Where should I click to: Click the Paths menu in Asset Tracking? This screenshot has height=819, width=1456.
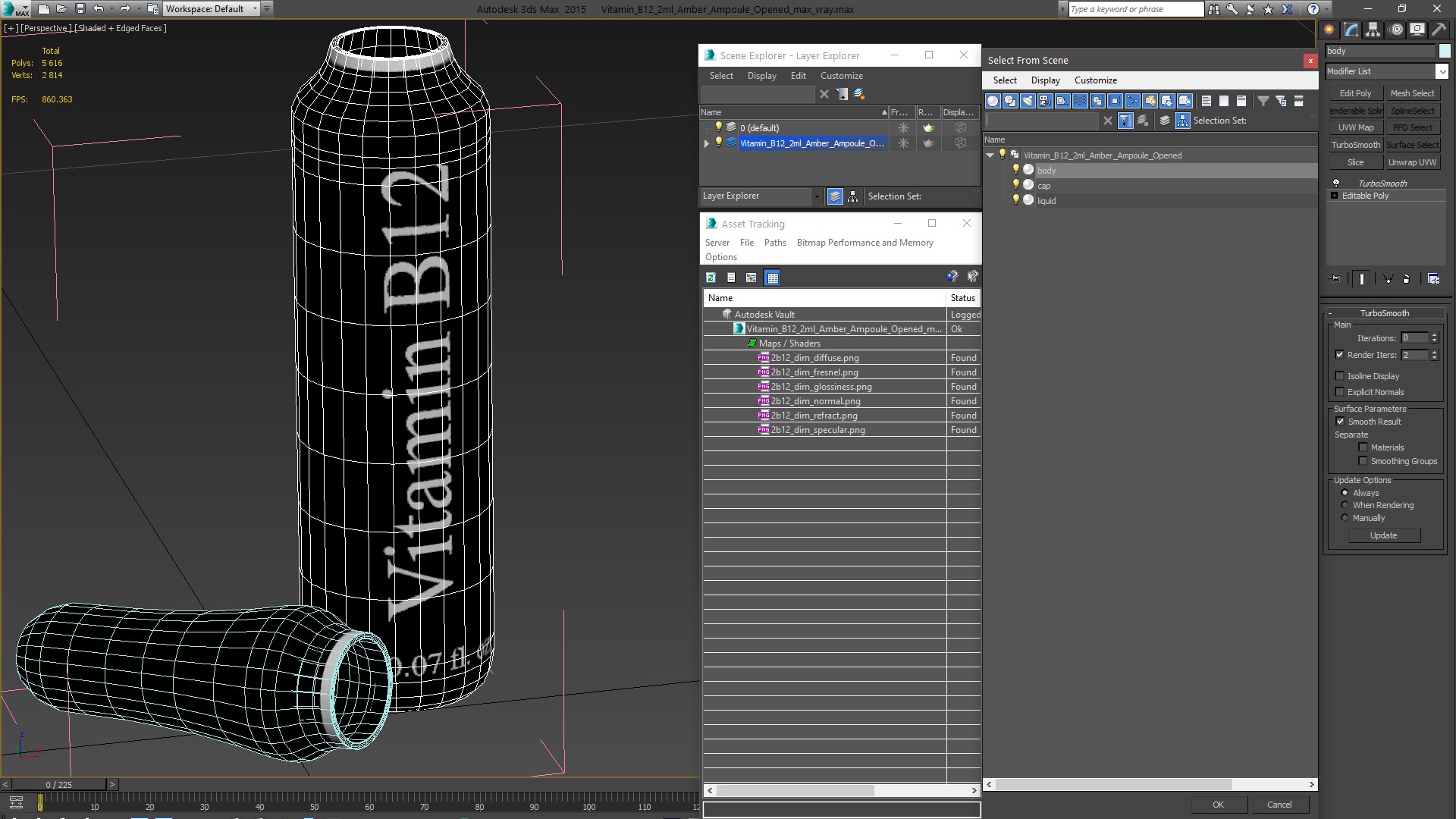click(x=775, y=242)
